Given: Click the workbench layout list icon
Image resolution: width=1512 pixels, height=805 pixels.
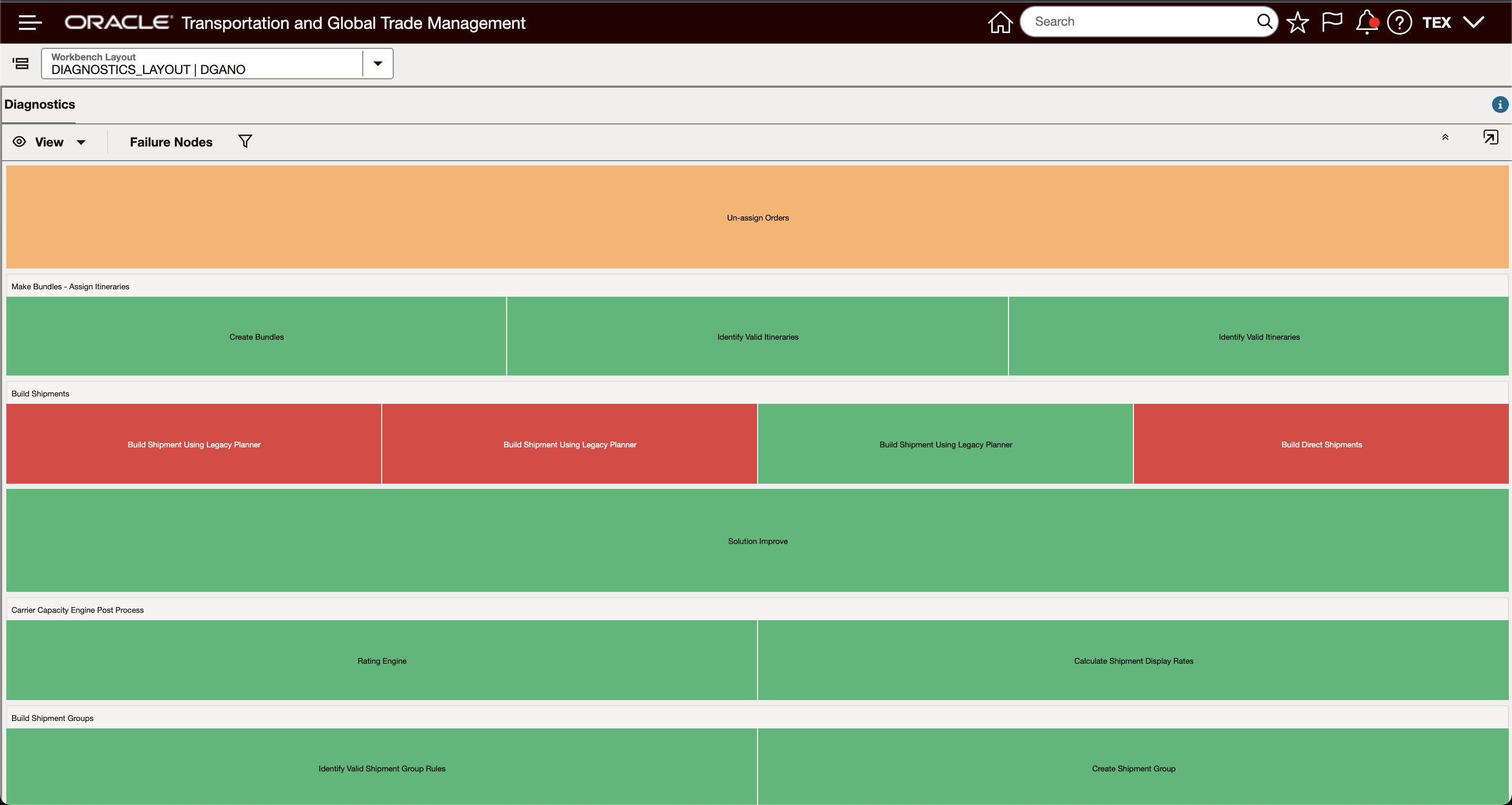Looking at the screenshot, I should tap(21, 64).
